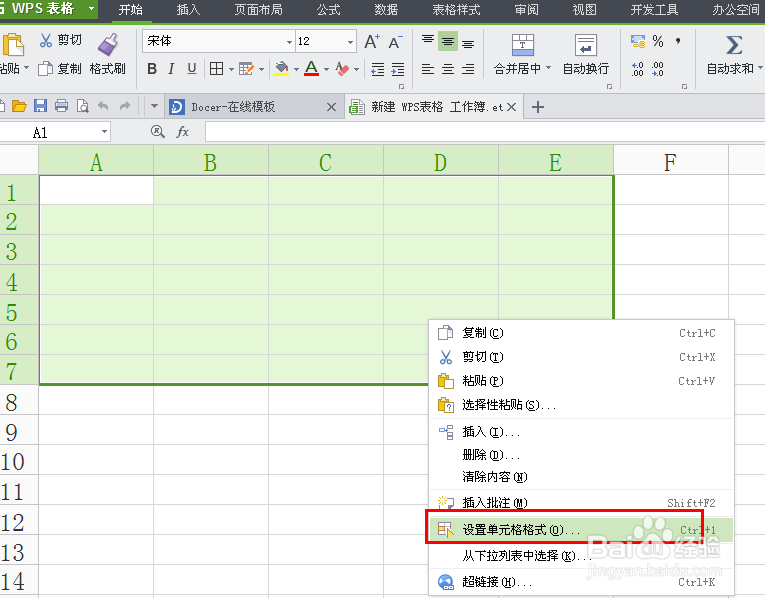This screenshot has width=765, height=598.
Task: Toggle middle vertical alignment
Action: pyautogui.click(x=448, y=41)
